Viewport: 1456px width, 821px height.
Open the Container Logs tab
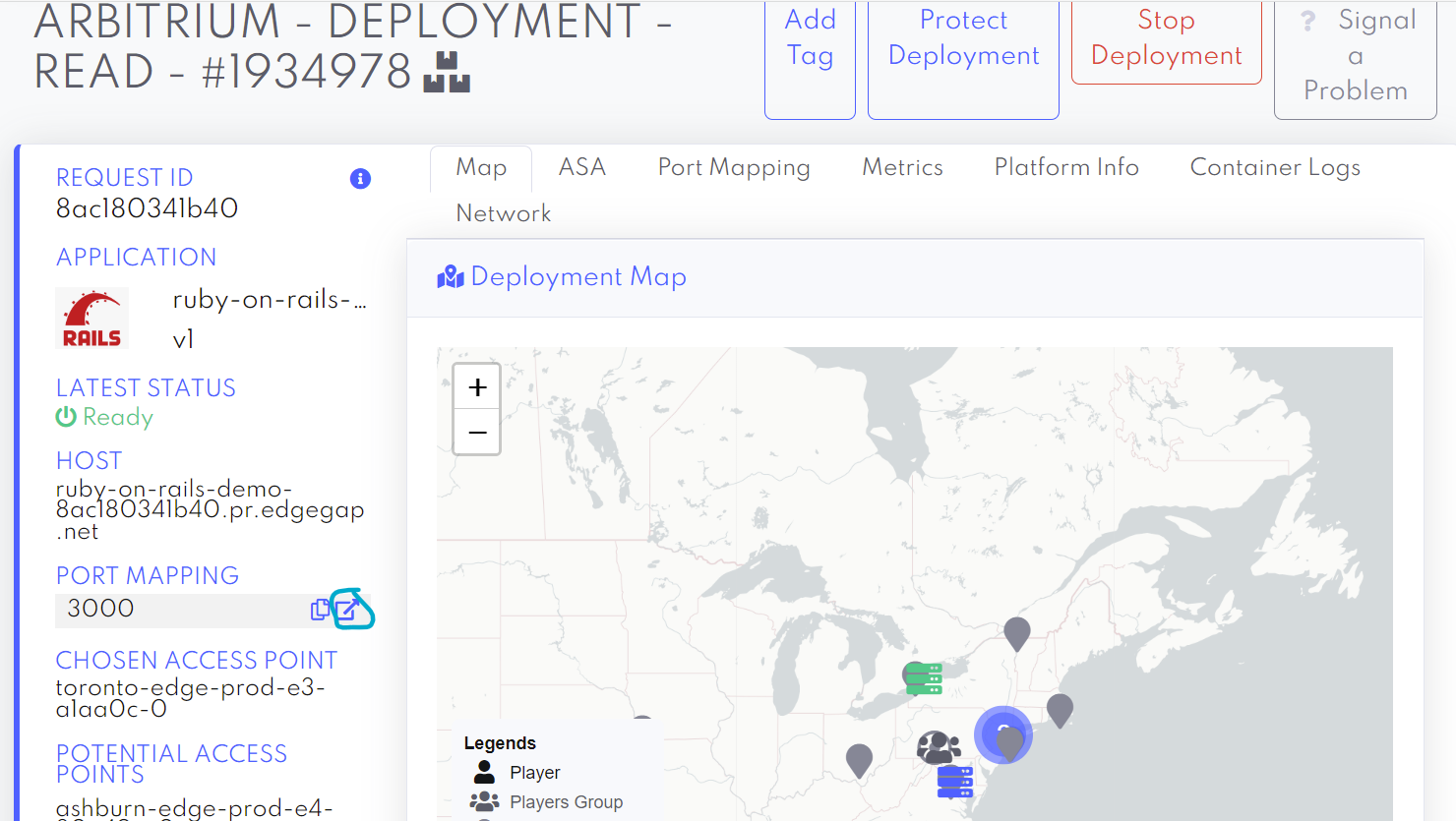tap(1275, 168)
